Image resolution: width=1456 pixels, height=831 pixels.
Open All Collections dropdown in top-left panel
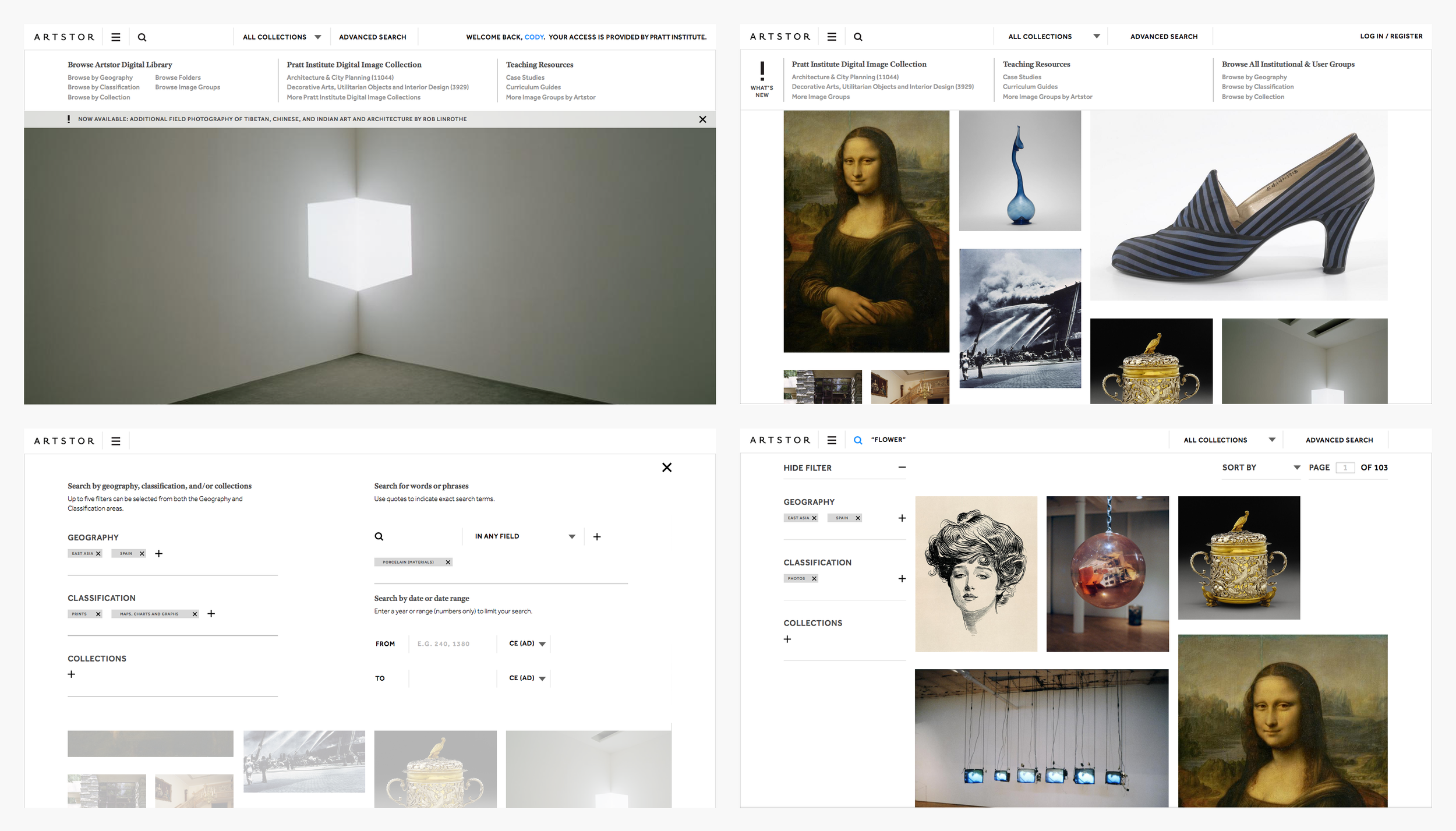(x=282, y=37)
